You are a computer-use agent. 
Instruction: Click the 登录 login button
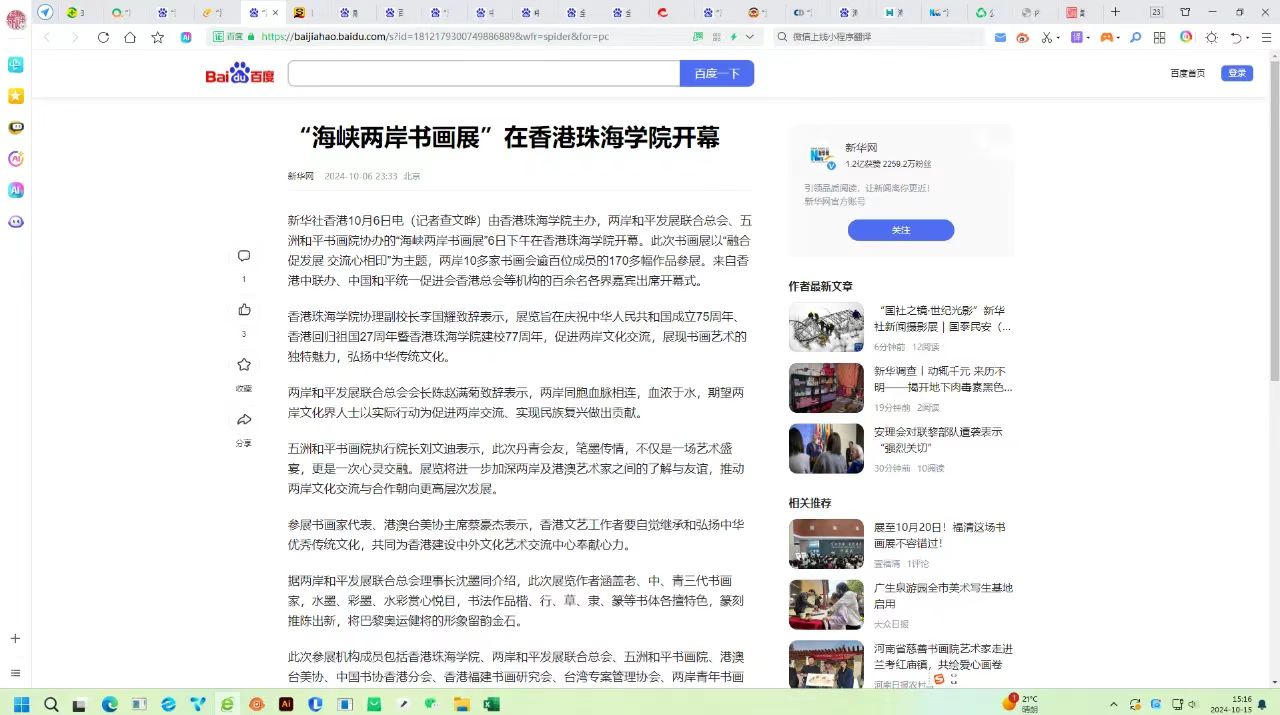[1237, 73]
